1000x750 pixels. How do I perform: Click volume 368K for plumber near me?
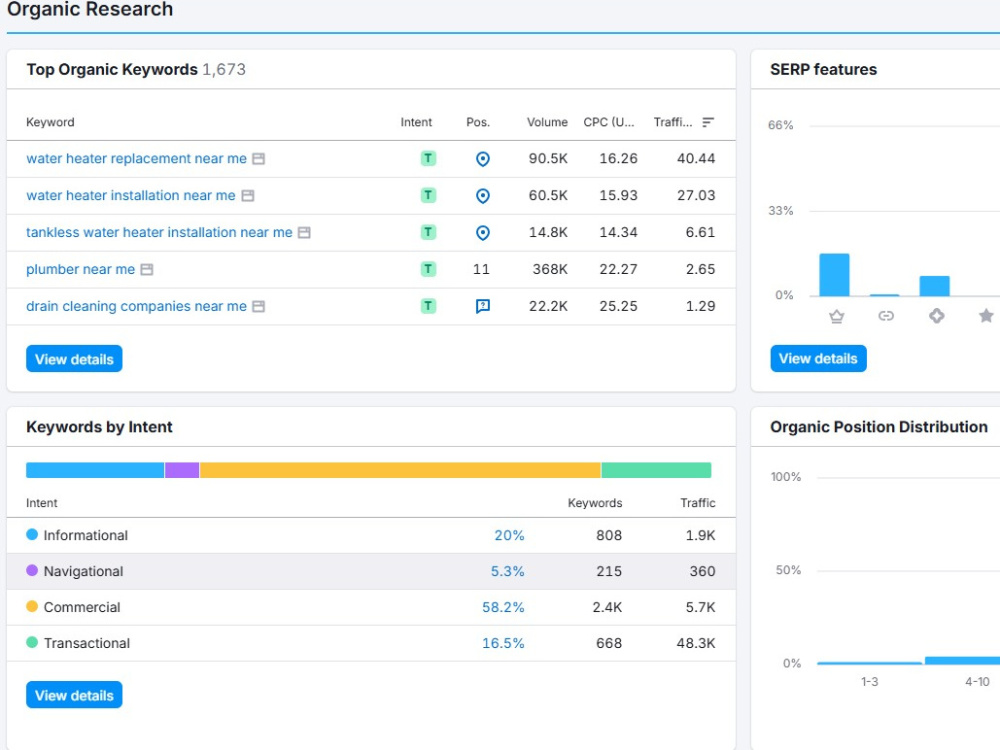click(550, 269)
